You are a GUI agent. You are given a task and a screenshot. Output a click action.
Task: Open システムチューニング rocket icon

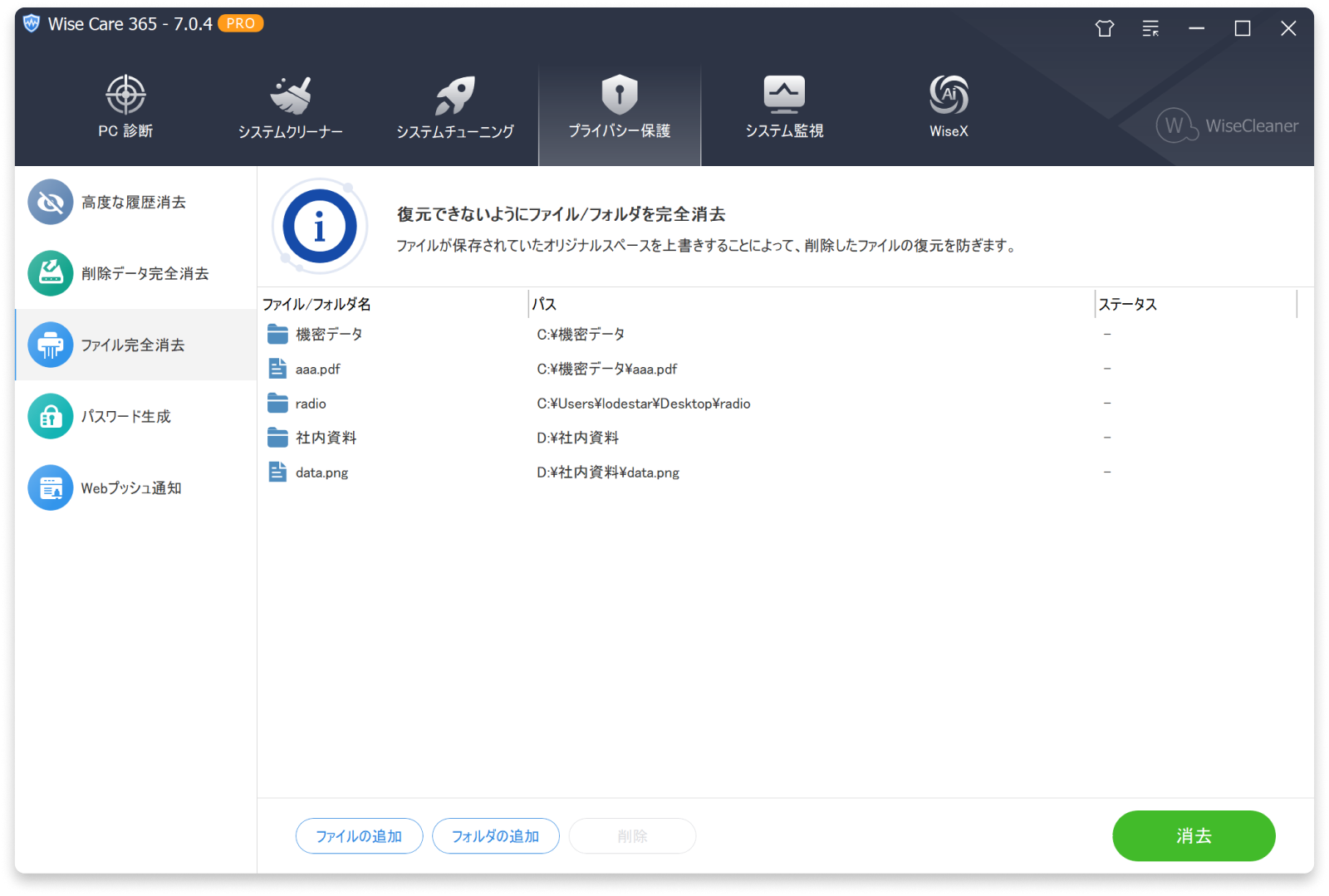tap(454, 94)
